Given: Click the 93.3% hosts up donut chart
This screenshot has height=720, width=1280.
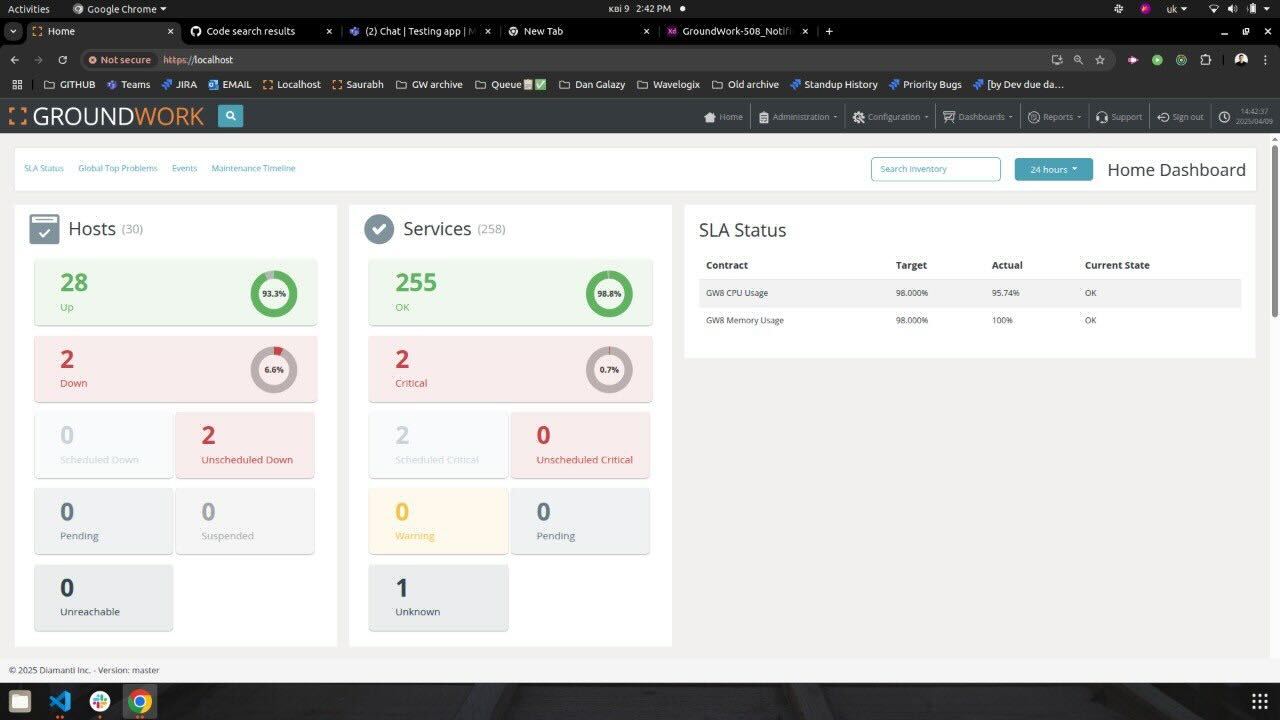Looking at the screenshot, I should pyautogui.click(x=273, y=294).
